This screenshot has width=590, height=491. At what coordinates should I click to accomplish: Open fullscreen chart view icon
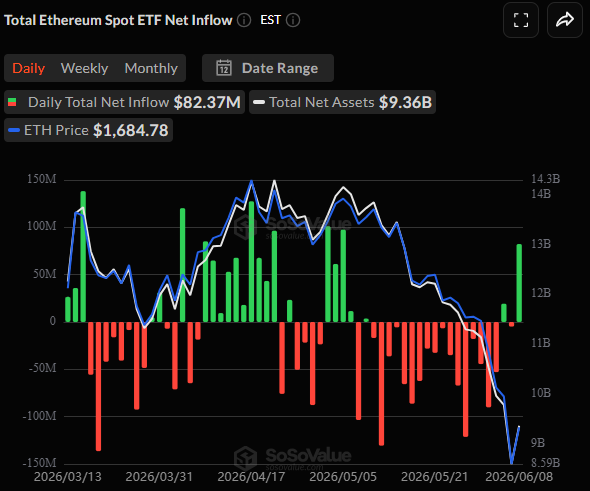pos(521,20)
